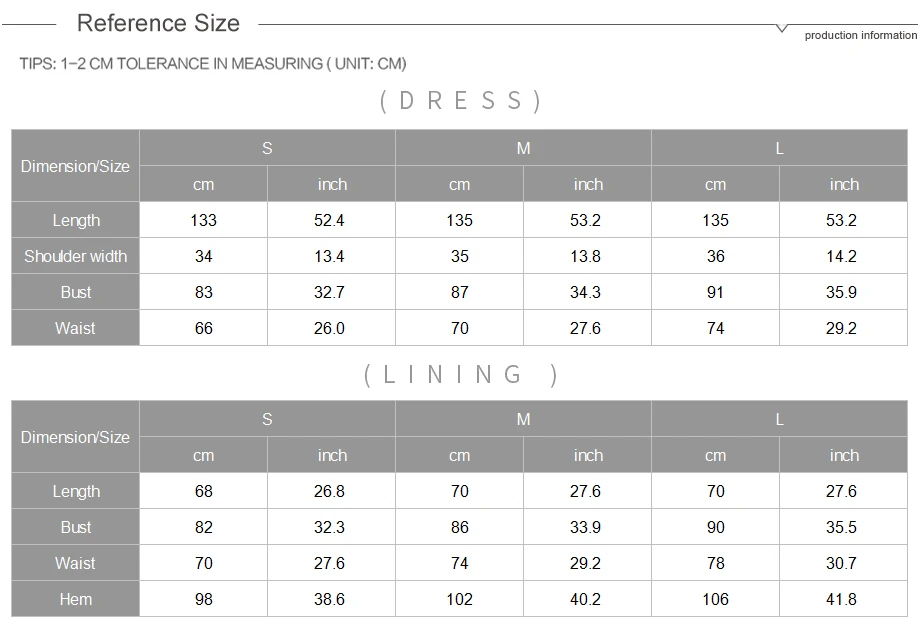
Task: Click the LINING table title
Action: click(x=461, y=374)
